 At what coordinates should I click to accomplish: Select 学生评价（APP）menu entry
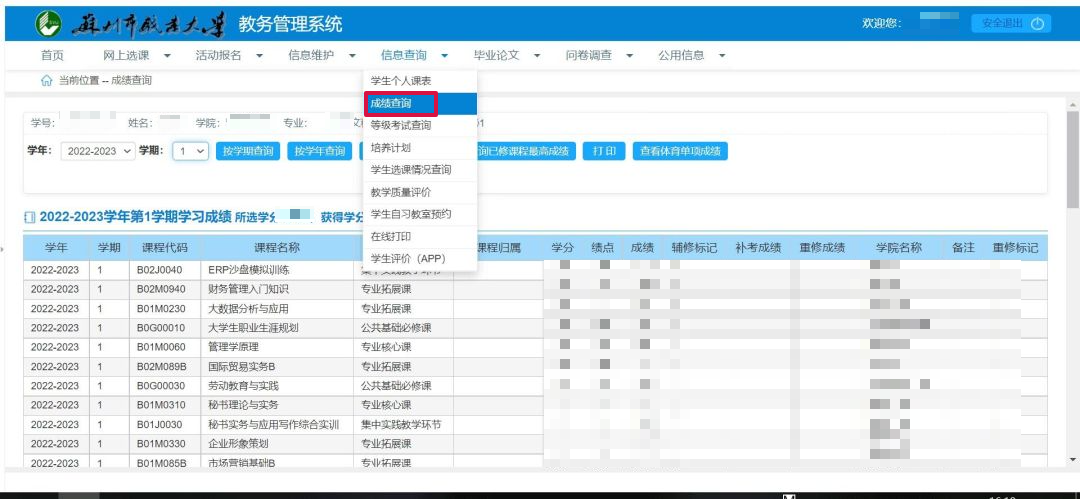pos(420,258)
